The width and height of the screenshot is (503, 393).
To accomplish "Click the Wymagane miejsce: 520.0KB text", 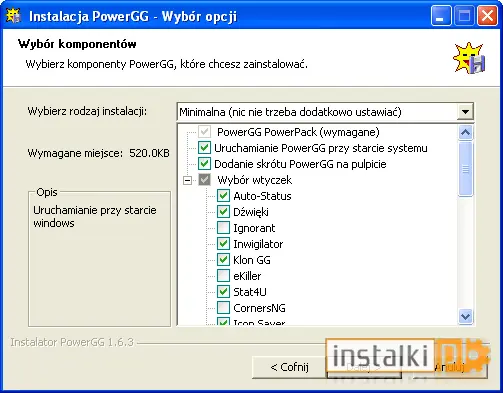I will coord(99,153).
